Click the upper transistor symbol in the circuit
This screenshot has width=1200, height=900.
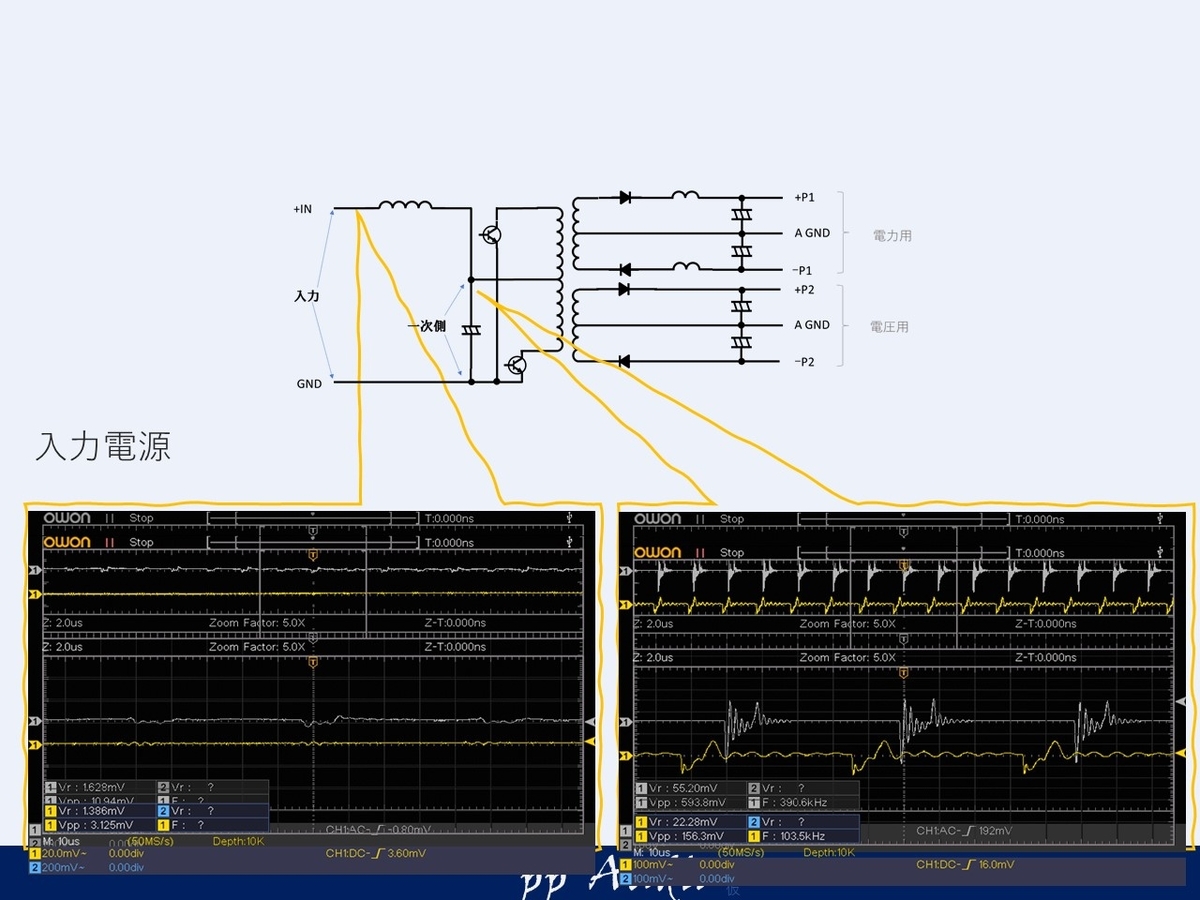(490, 235)
